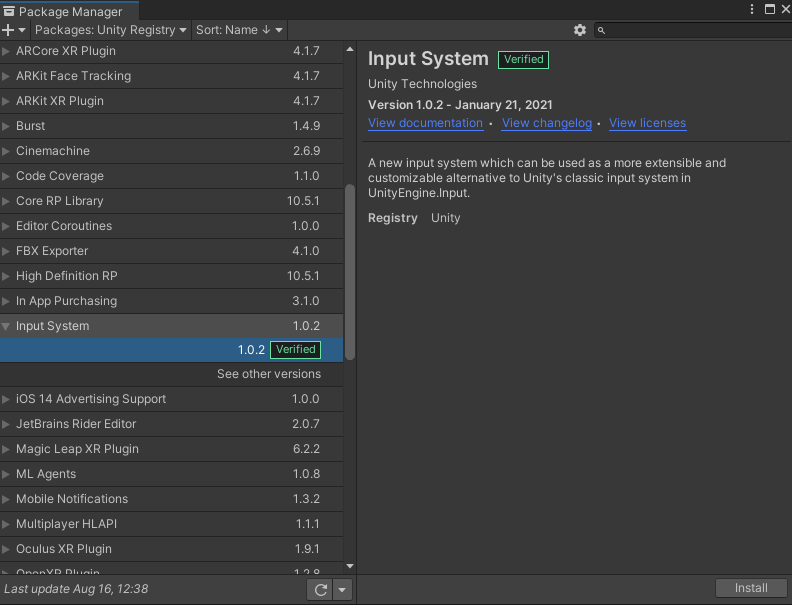Refresh the package list
The width and height of the screenshot is (792, 605).
pos(320,589)
